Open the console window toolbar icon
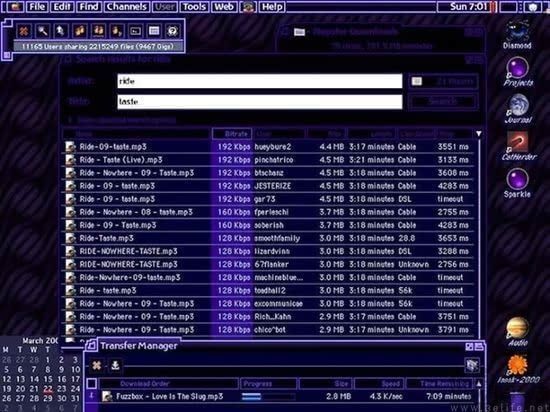The width and height of the screenshot is (550, 412). click(x=135, y=31)
